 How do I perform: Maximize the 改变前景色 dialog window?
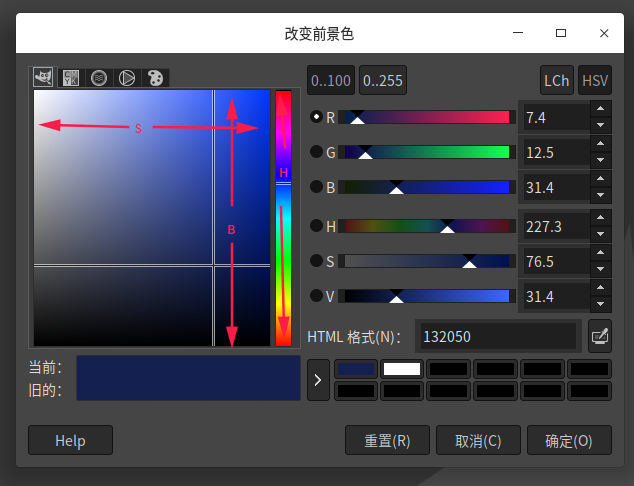click(x=561, y=33)
